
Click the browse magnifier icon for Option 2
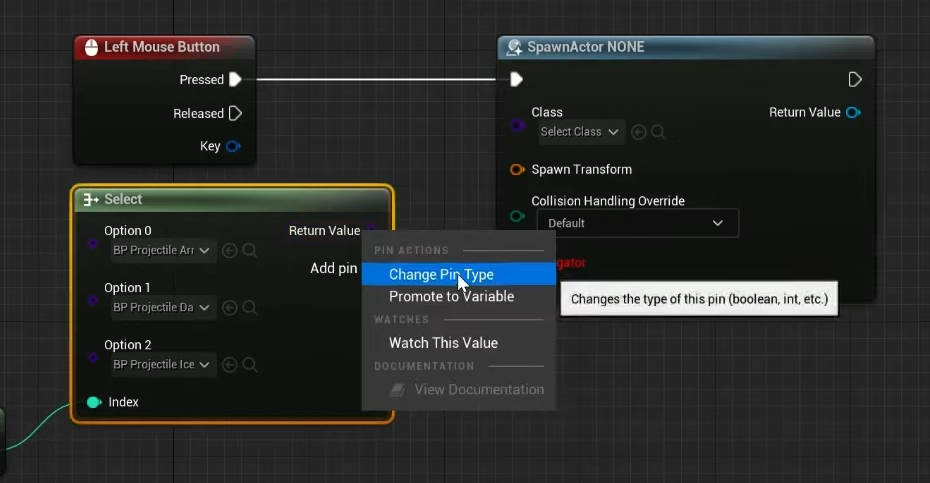[x=250, y=365]
